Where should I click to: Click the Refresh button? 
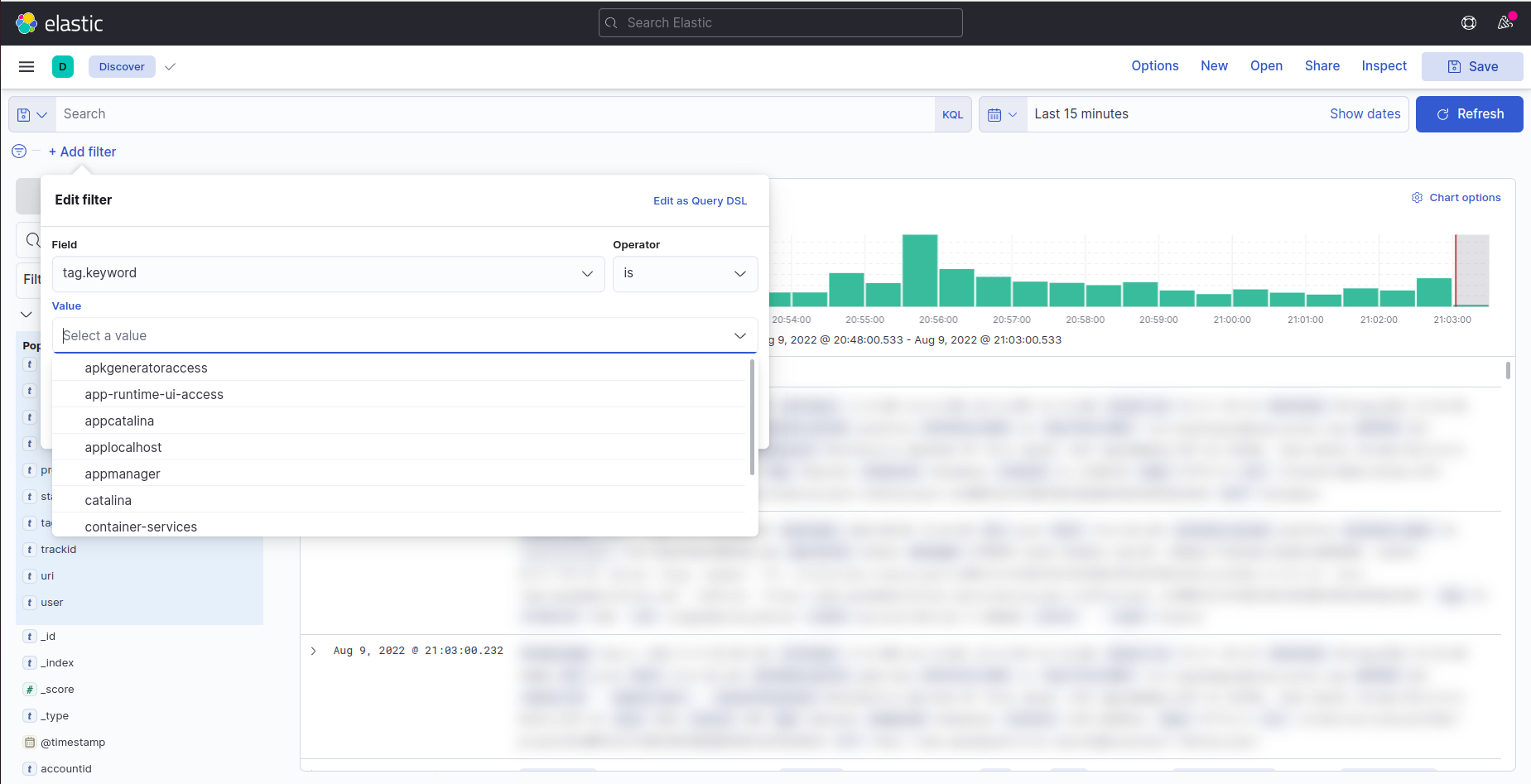point(1469,114)
